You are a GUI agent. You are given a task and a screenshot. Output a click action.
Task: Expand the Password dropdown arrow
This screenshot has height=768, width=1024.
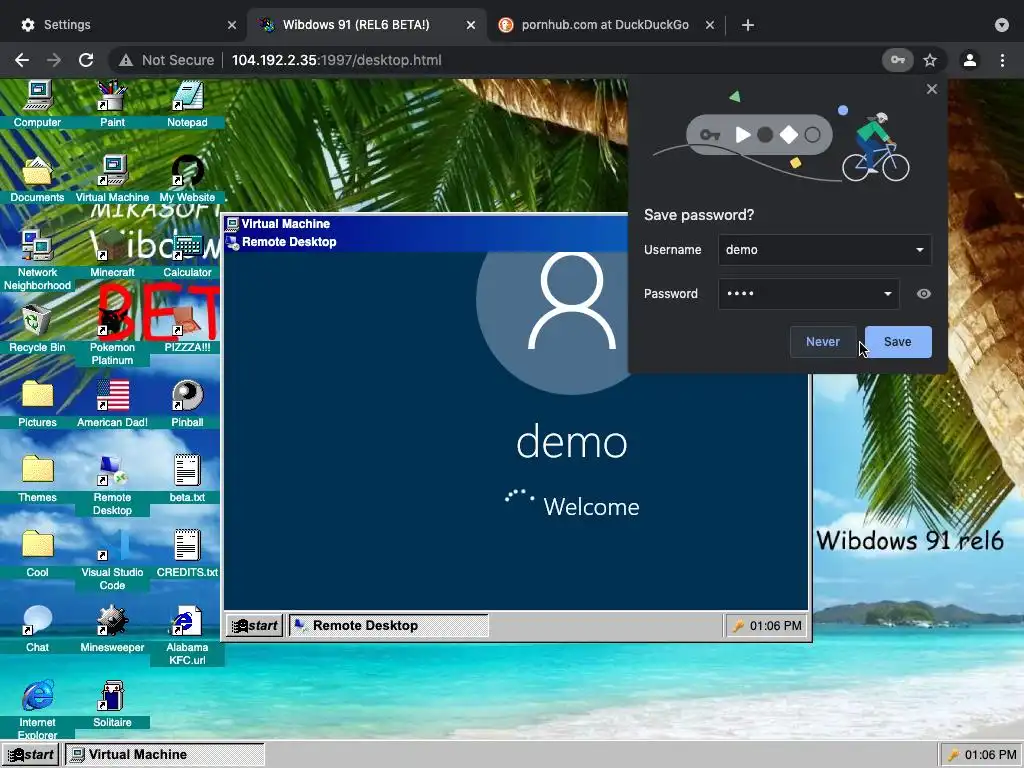[x=888, y=294]
